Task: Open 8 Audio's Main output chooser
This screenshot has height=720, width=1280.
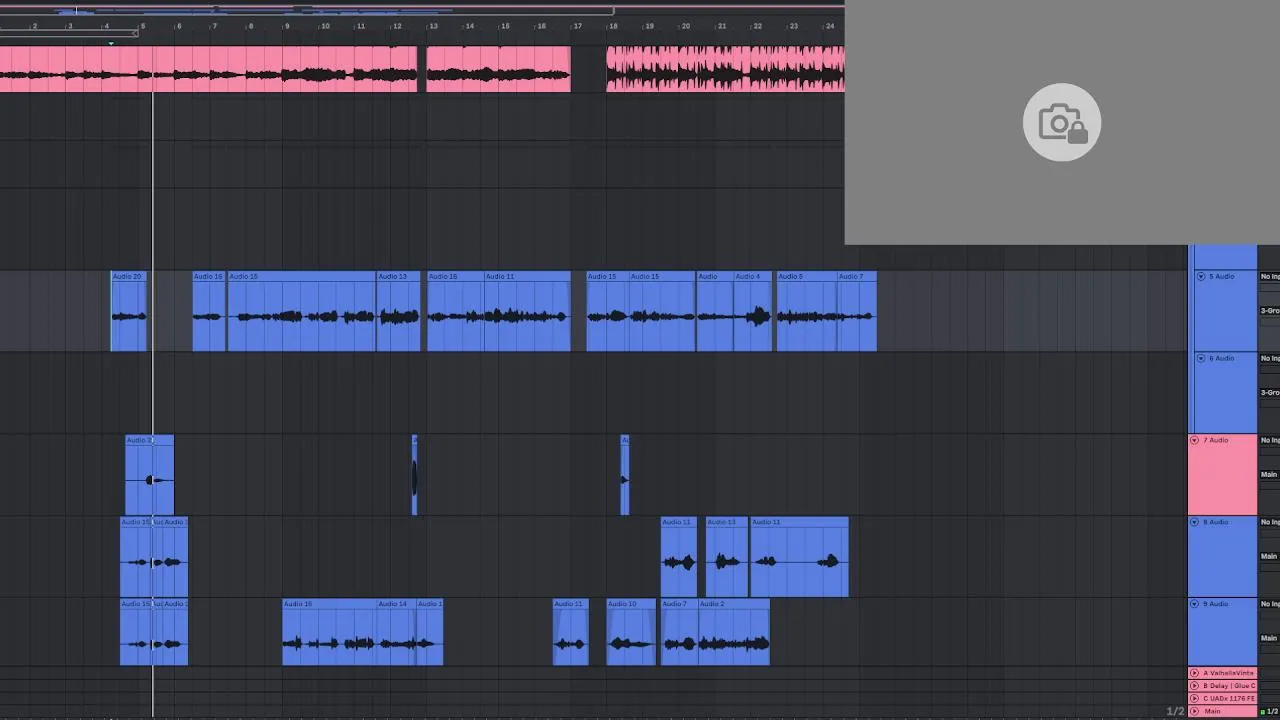Action: (1269, 556)
